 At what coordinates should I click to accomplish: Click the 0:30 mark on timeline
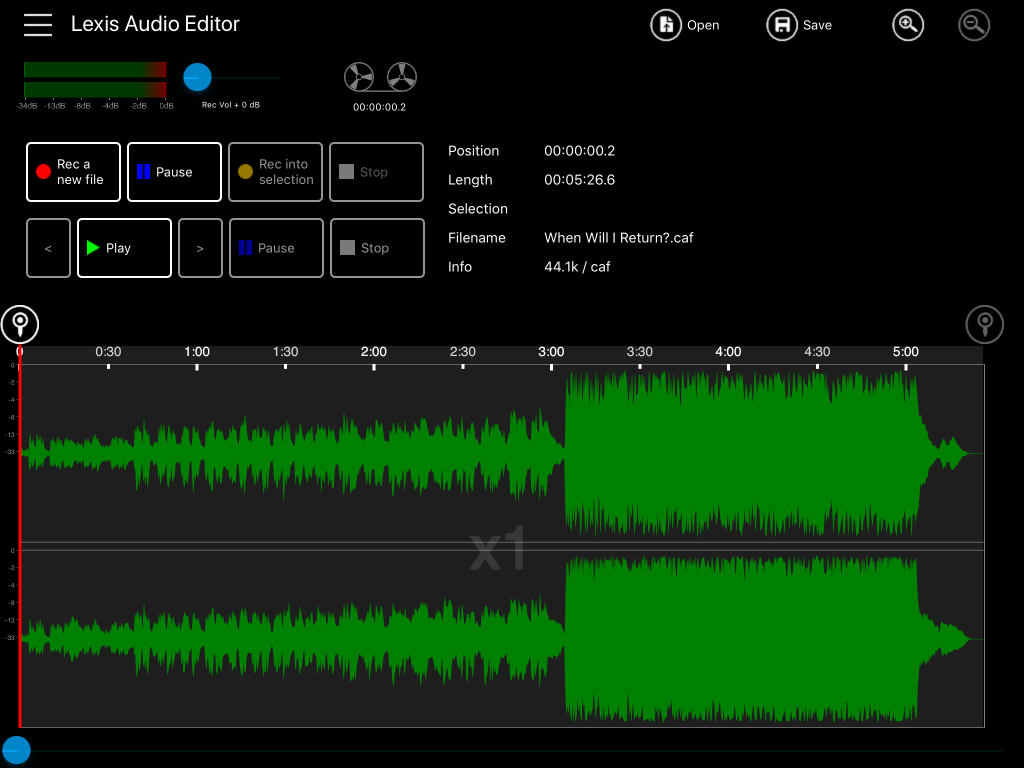point(108,352)
